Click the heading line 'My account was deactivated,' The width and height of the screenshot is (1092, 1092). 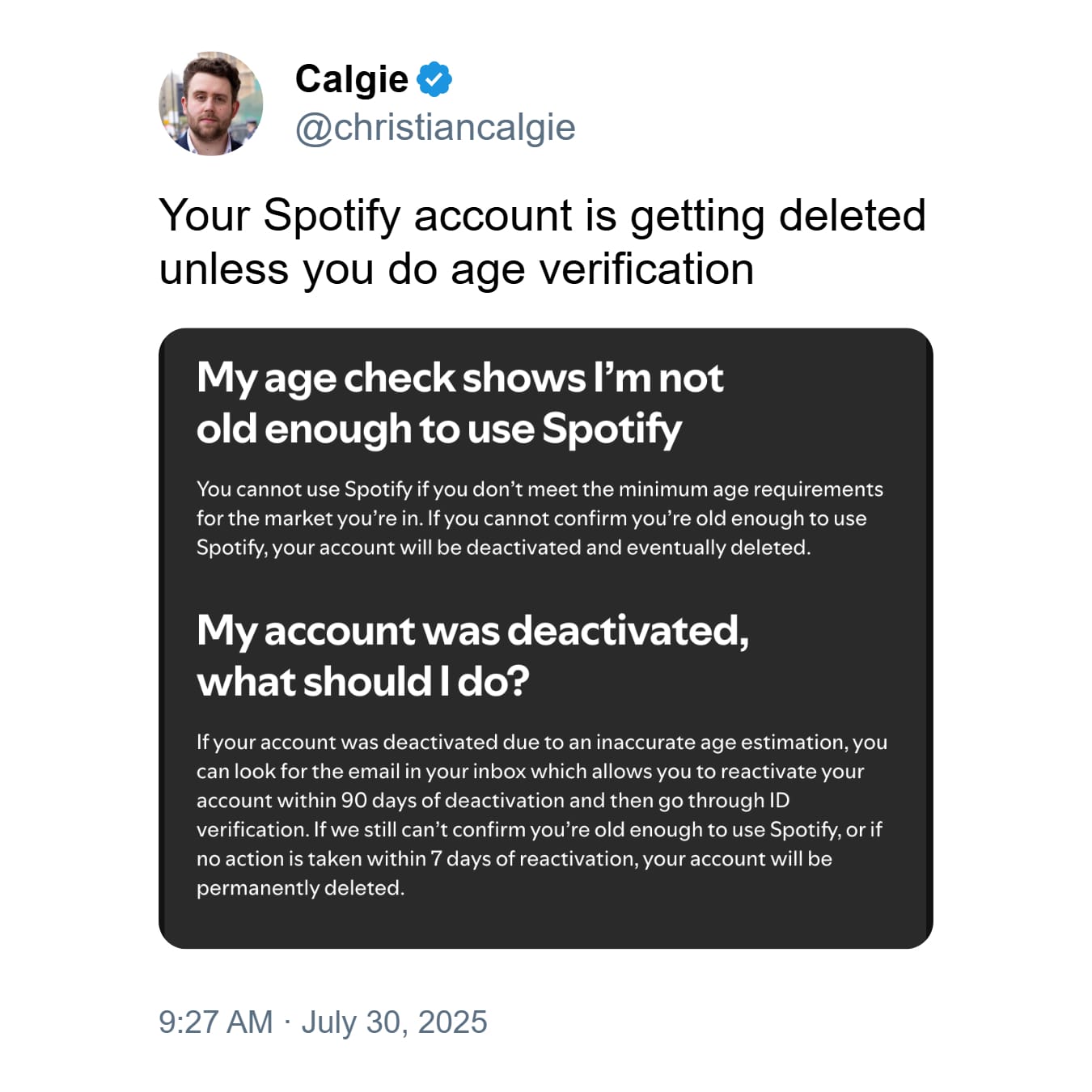coord(472,631)
